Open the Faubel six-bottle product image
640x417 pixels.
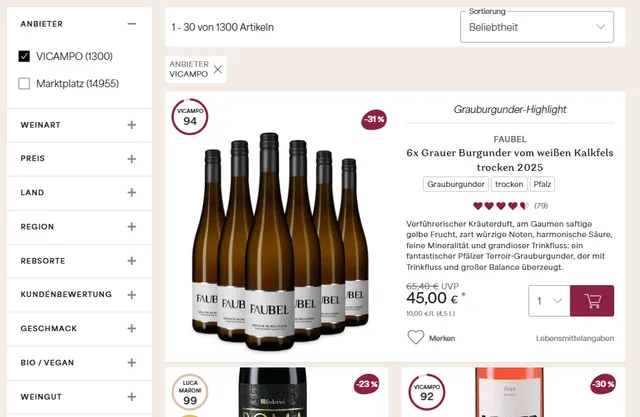click(280, 241)
